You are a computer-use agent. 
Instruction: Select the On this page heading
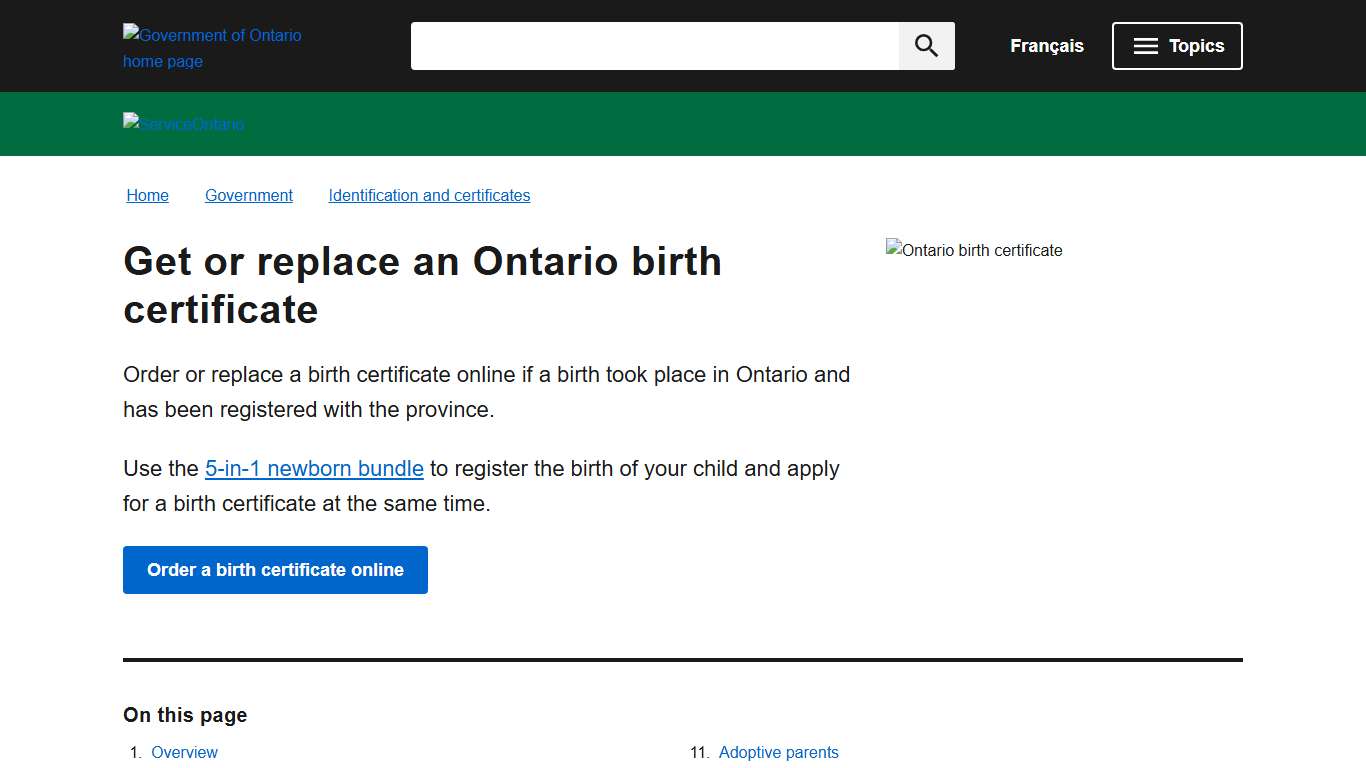184,715
